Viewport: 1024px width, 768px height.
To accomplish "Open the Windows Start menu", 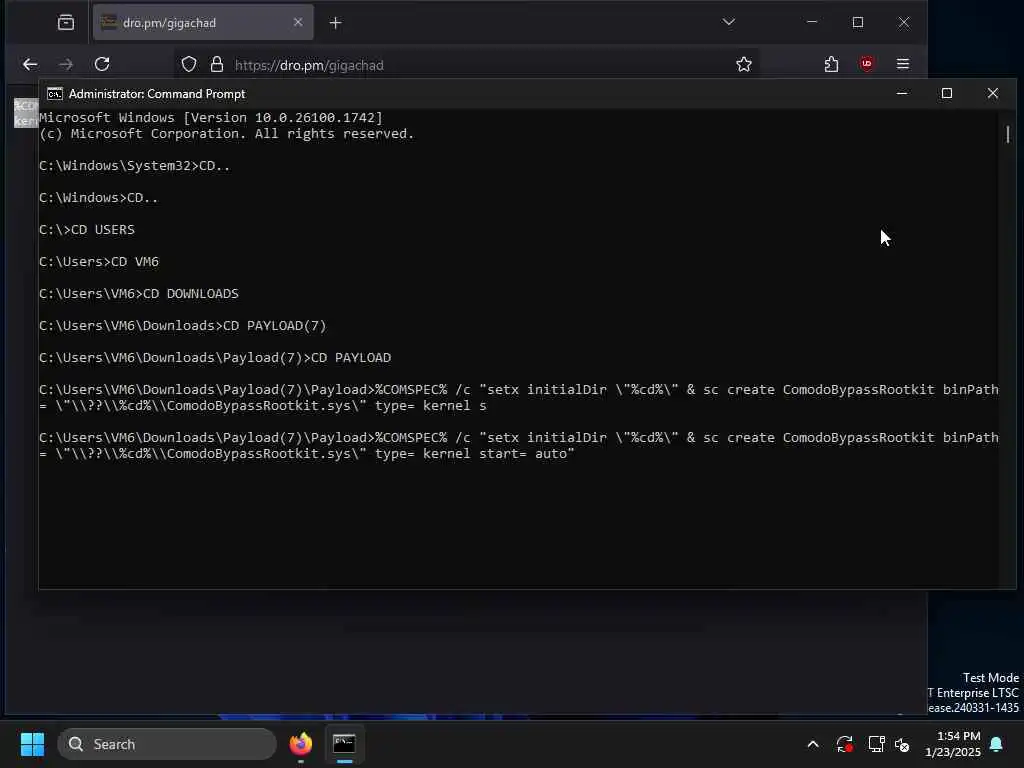I will click(x=32, y=744).
